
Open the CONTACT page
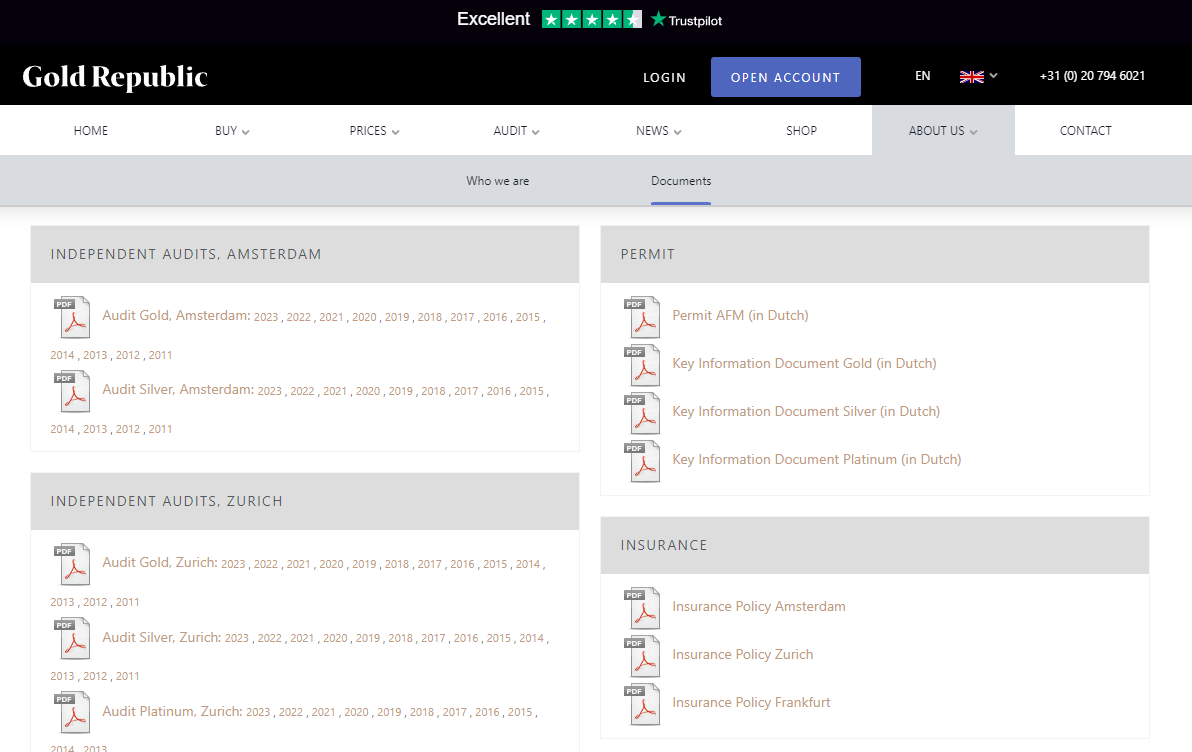(1086, 131)
